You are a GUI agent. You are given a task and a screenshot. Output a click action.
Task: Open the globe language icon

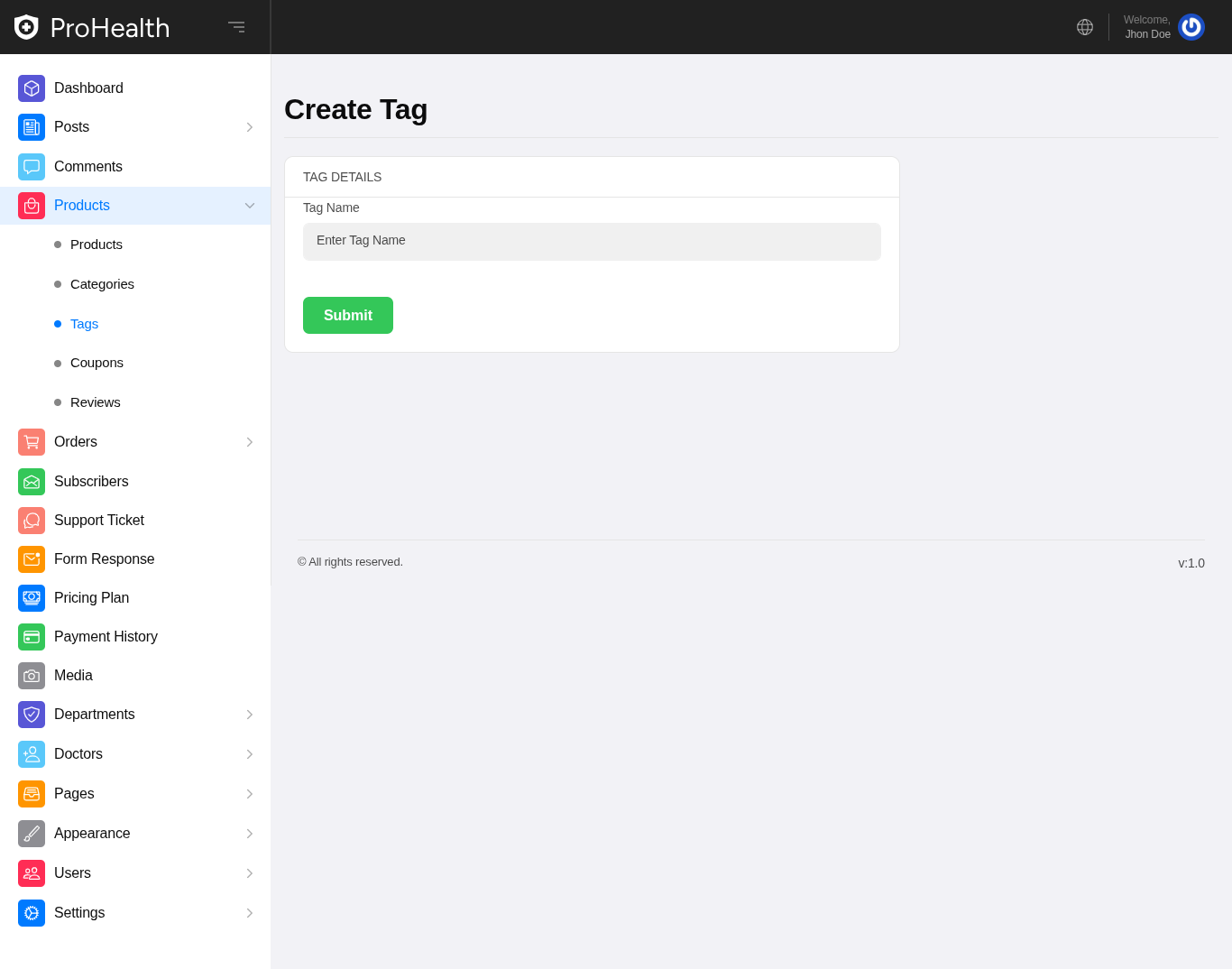[x=1085, y=27]
